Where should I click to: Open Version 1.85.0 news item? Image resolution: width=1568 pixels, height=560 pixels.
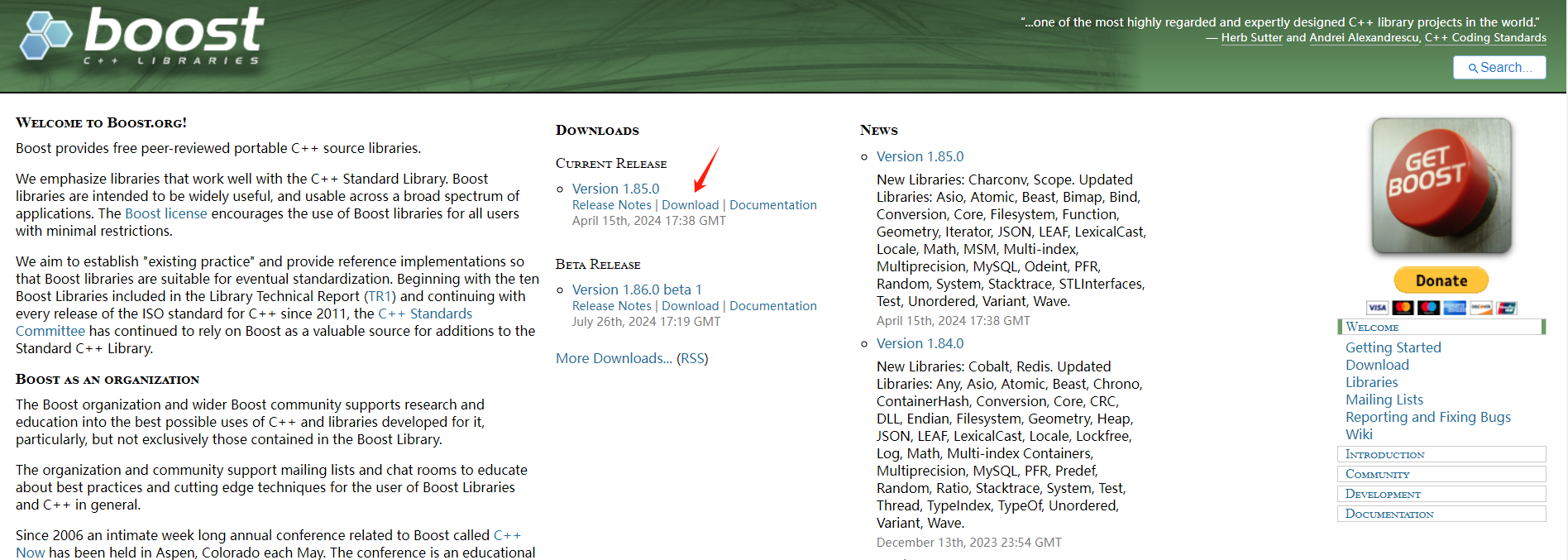click(x=920, y=156)
